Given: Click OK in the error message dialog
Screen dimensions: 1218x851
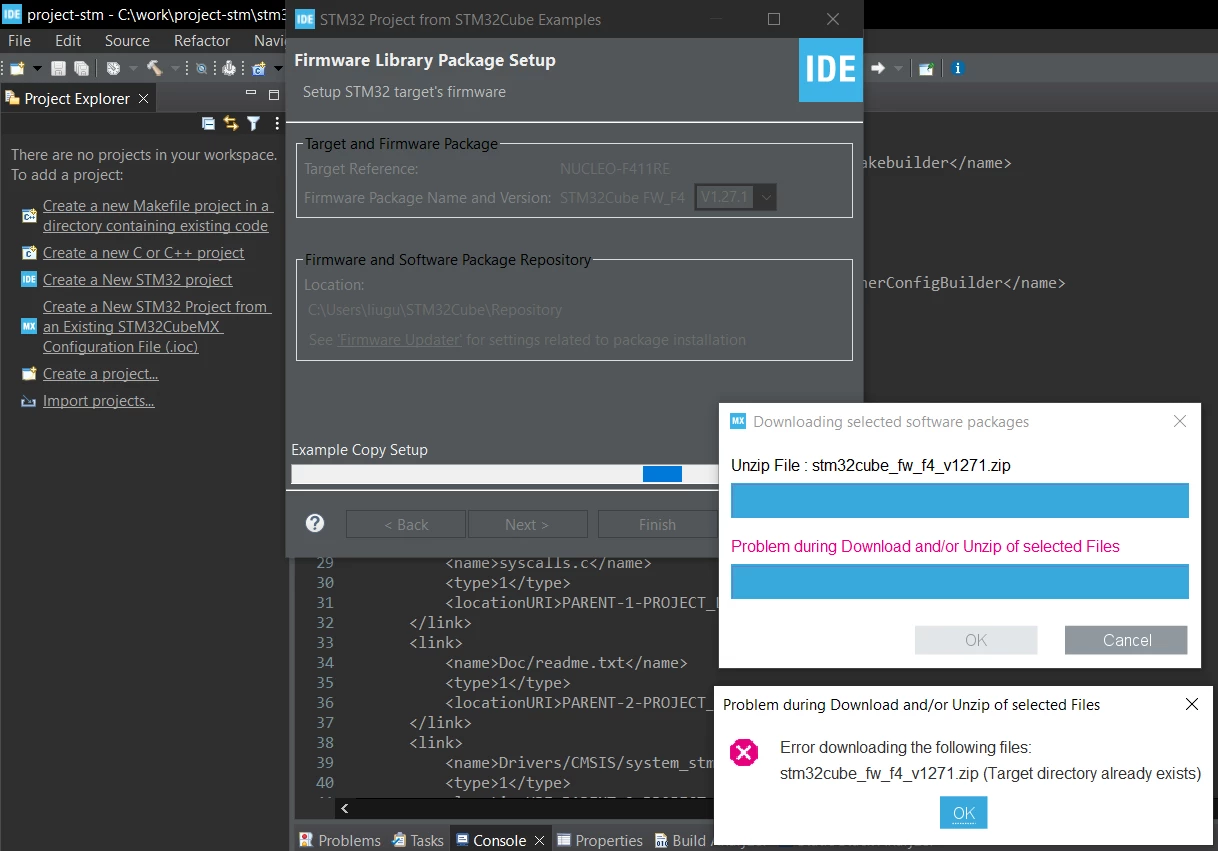Looking at the screenshot, I should click(964, 813).
